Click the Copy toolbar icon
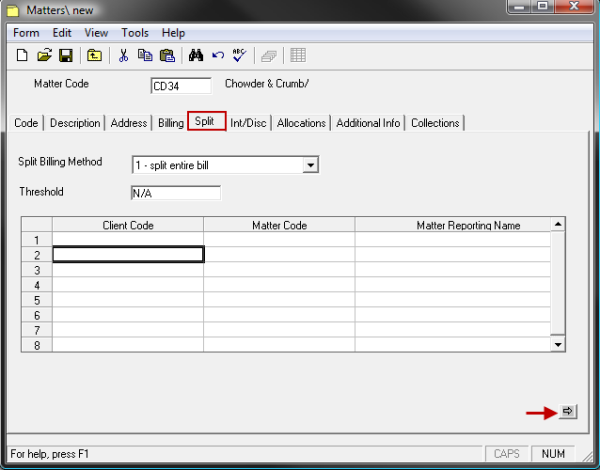 pyautogui.click(x=145, y=55)
